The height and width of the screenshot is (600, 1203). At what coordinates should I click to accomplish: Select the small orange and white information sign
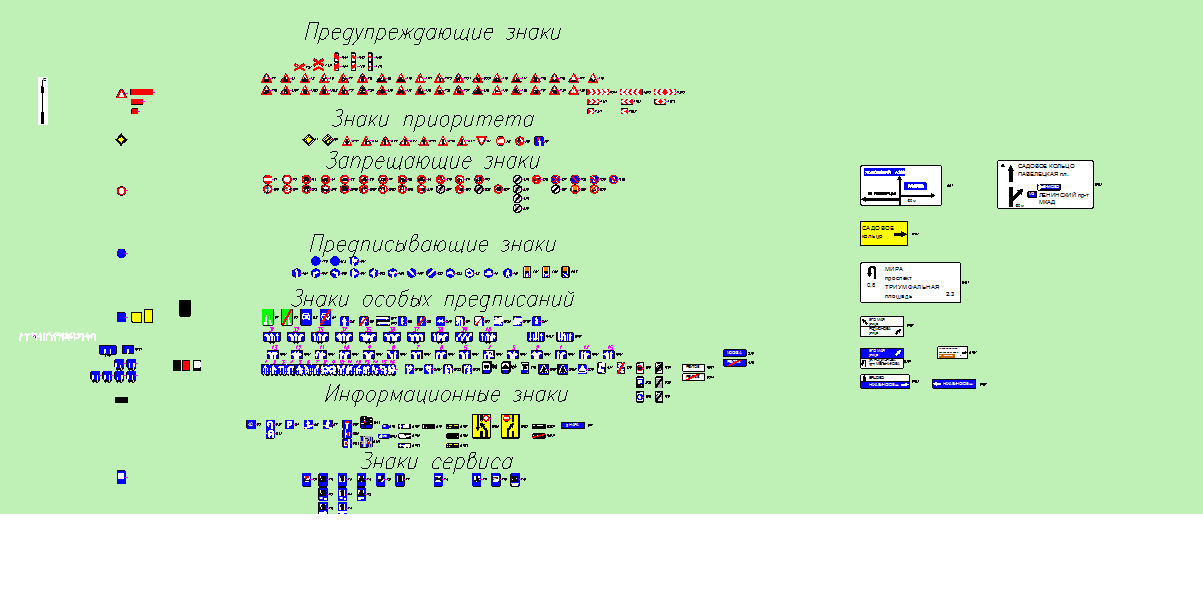952,353
